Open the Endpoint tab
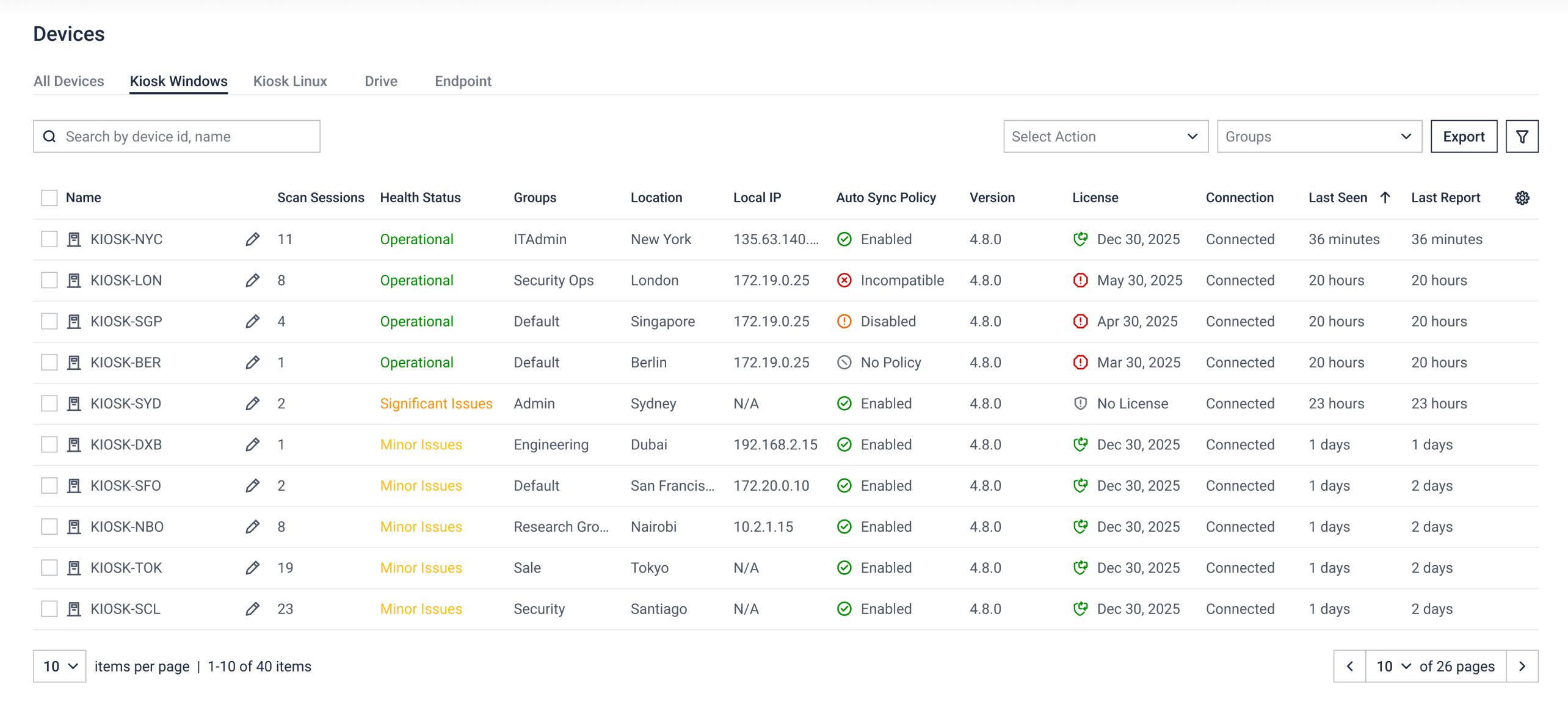 [463, 81]
